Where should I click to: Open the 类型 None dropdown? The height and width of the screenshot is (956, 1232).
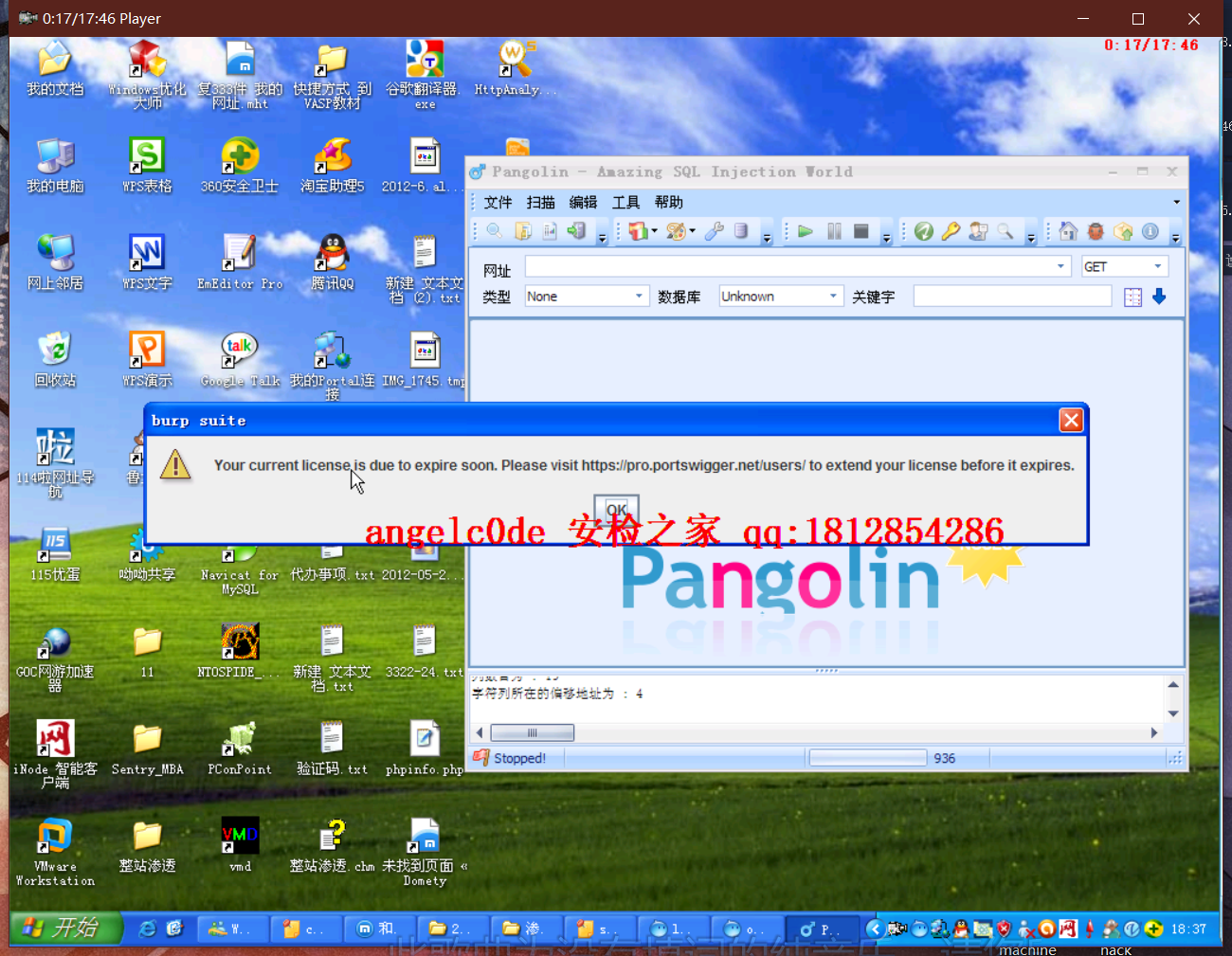tap(587, 297)
